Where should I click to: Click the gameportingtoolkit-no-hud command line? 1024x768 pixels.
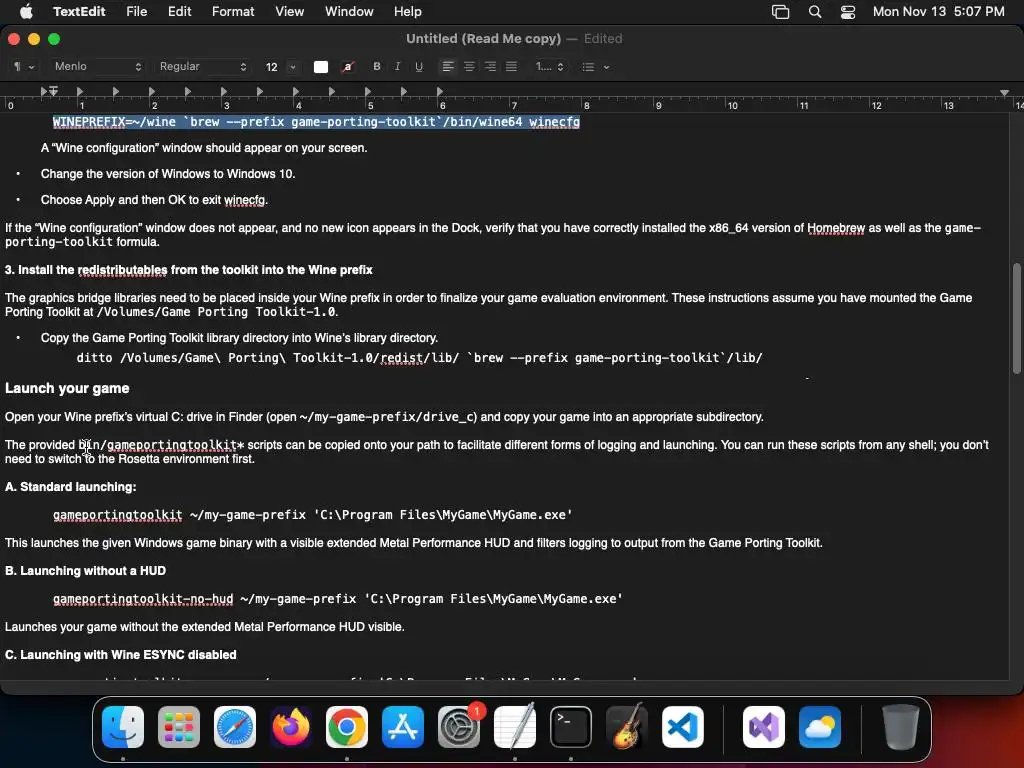tap(338, 599)
